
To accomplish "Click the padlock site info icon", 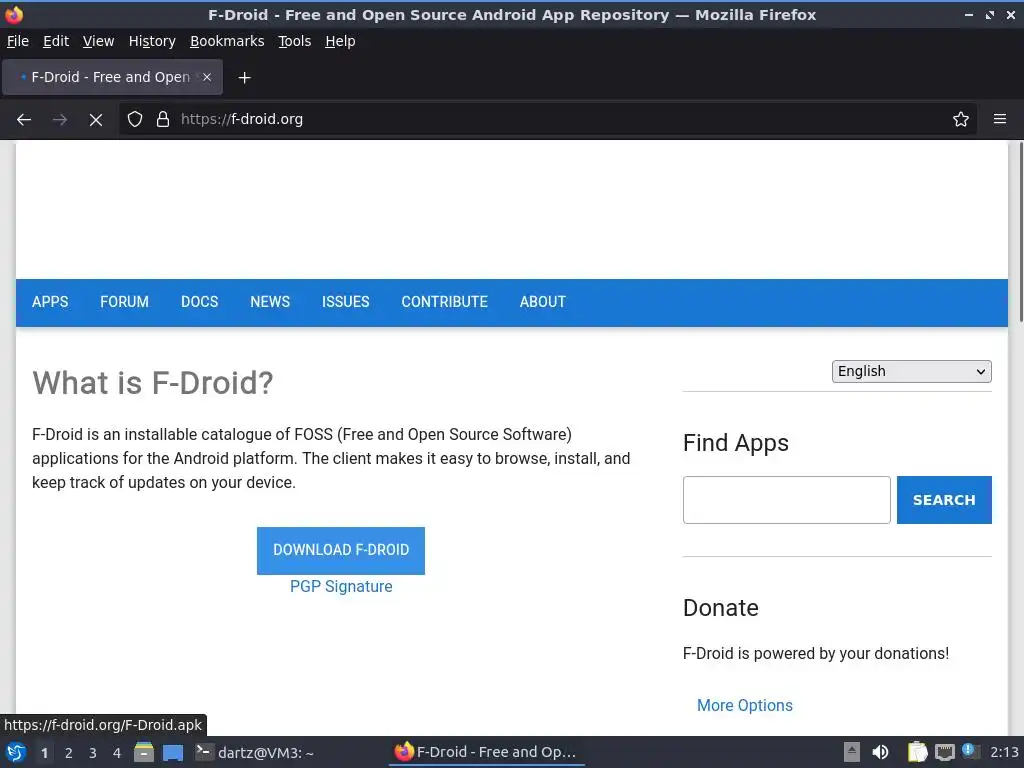I will tap(163, 120).
